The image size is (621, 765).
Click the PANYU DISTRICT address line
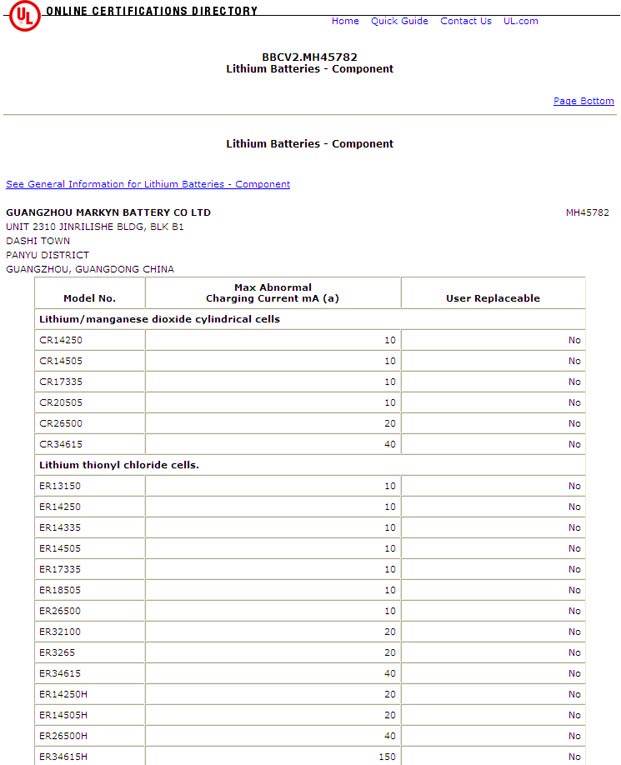[x=47, y=255]
